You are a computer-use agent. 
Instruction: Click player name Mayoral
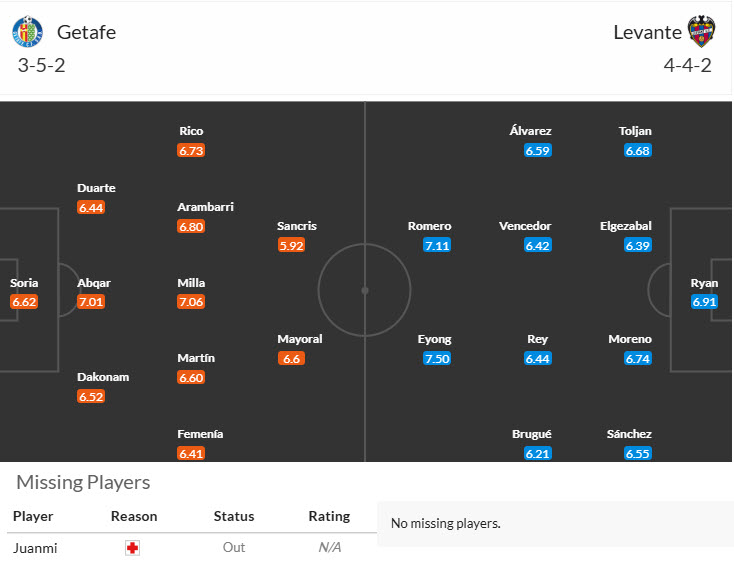coord(299,339)
